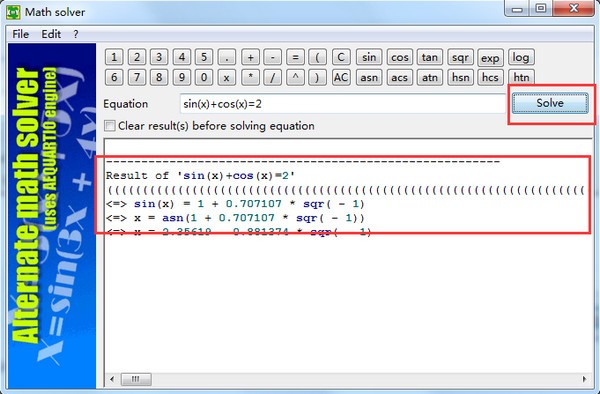Click the digit 7 keypad button
The height and width of the screenshot is (394, 600).
[x=137, y=77]
